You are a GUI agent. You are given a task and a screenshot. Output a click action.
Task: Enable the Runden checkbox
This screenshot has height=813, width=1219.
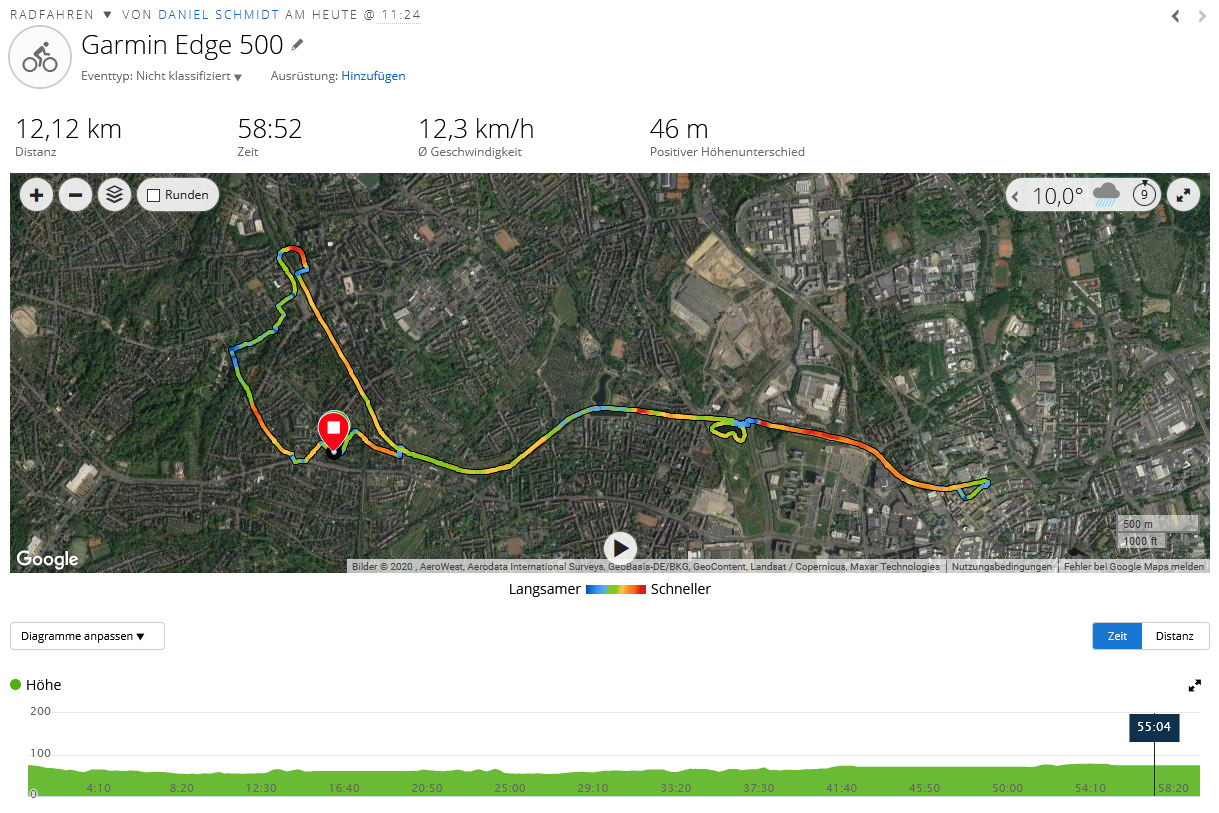point(154,195)
